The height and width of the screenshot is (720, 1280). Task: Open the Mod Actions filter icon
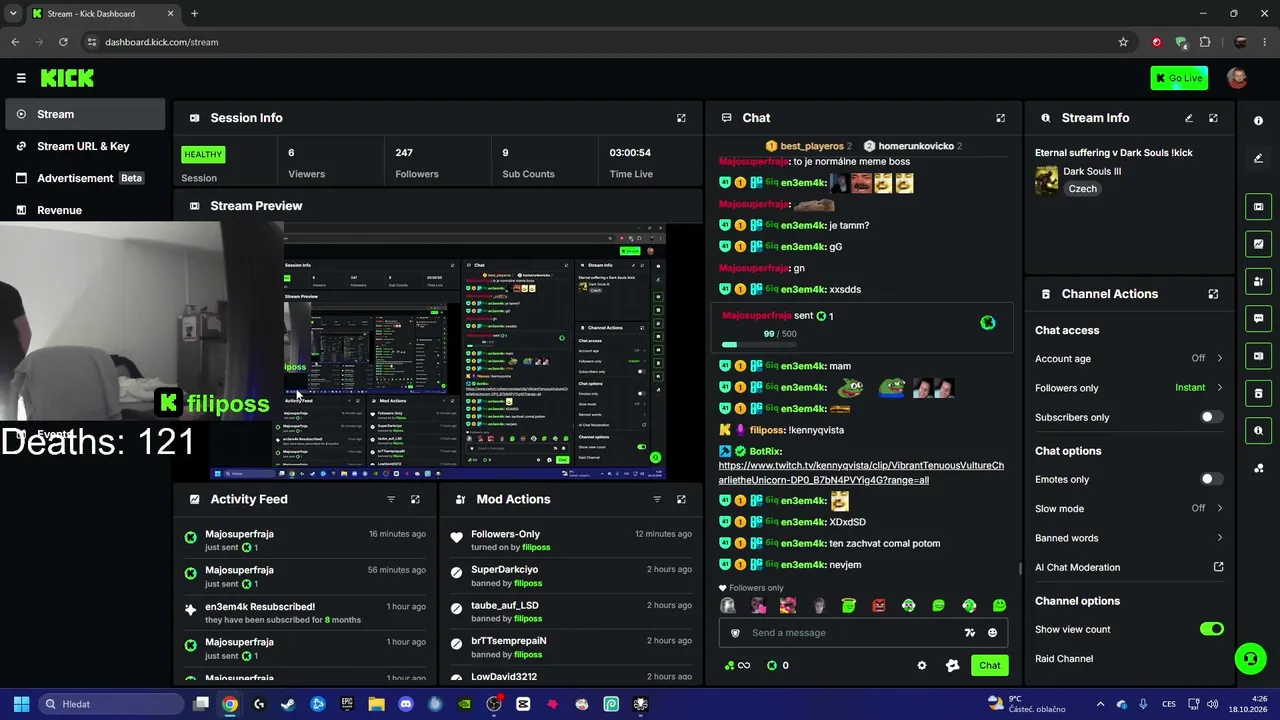point(657,499)
